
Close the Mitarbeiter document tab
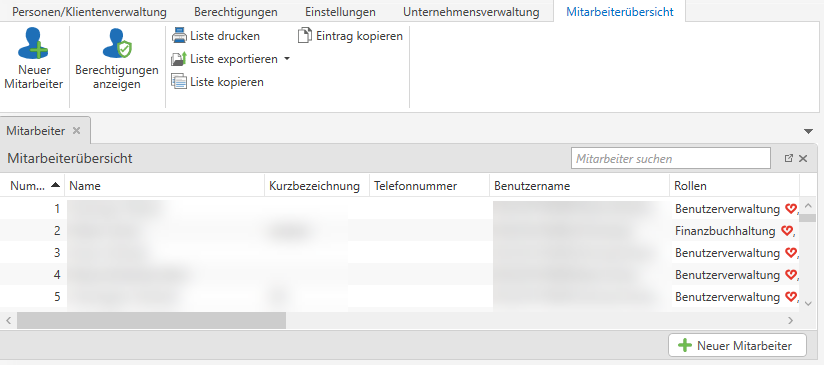pos(76,131)
